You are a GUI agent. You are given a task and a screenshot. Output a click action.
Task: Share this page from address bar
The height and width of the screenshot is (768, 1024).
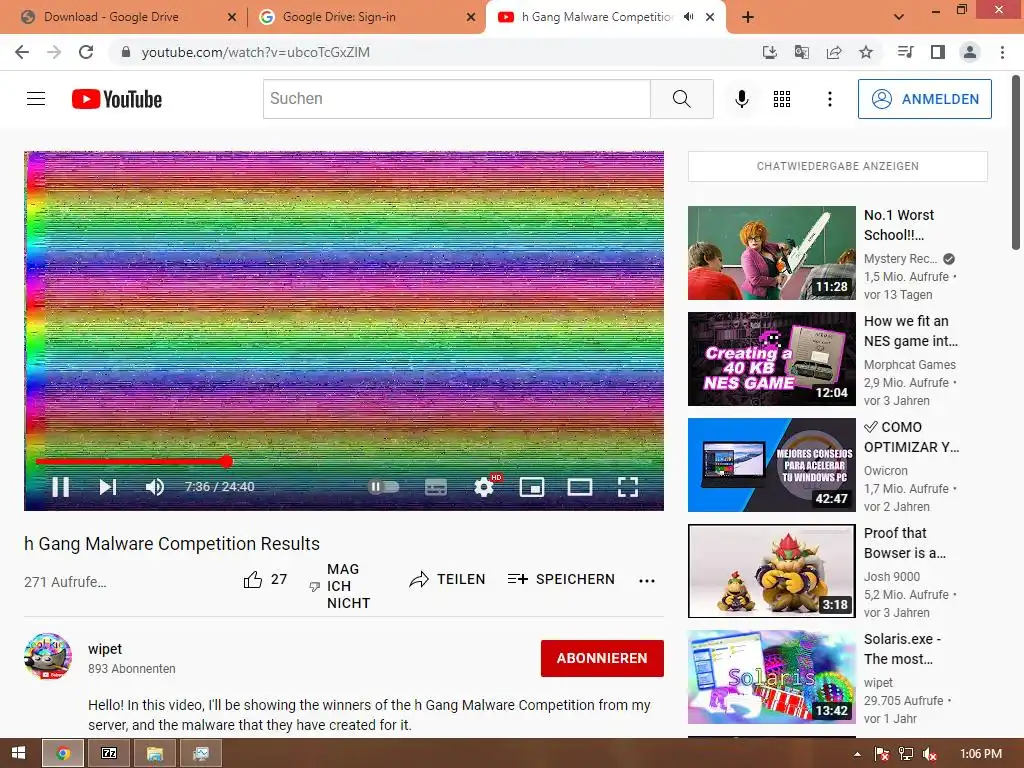(x=834, y=52)
